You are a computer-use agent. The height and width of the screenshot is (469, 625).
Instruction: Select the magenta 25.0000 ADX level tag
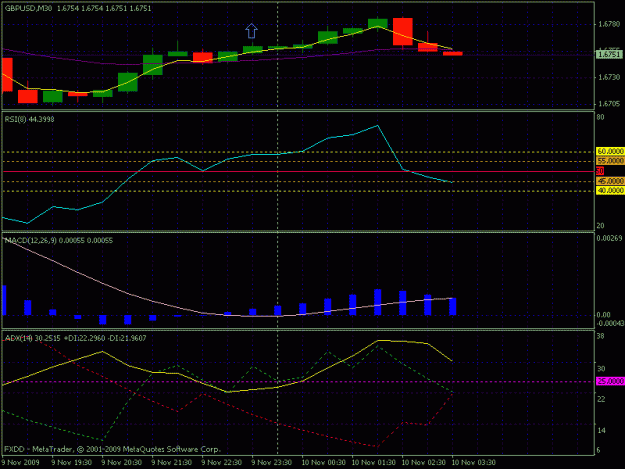click(610, 381)
